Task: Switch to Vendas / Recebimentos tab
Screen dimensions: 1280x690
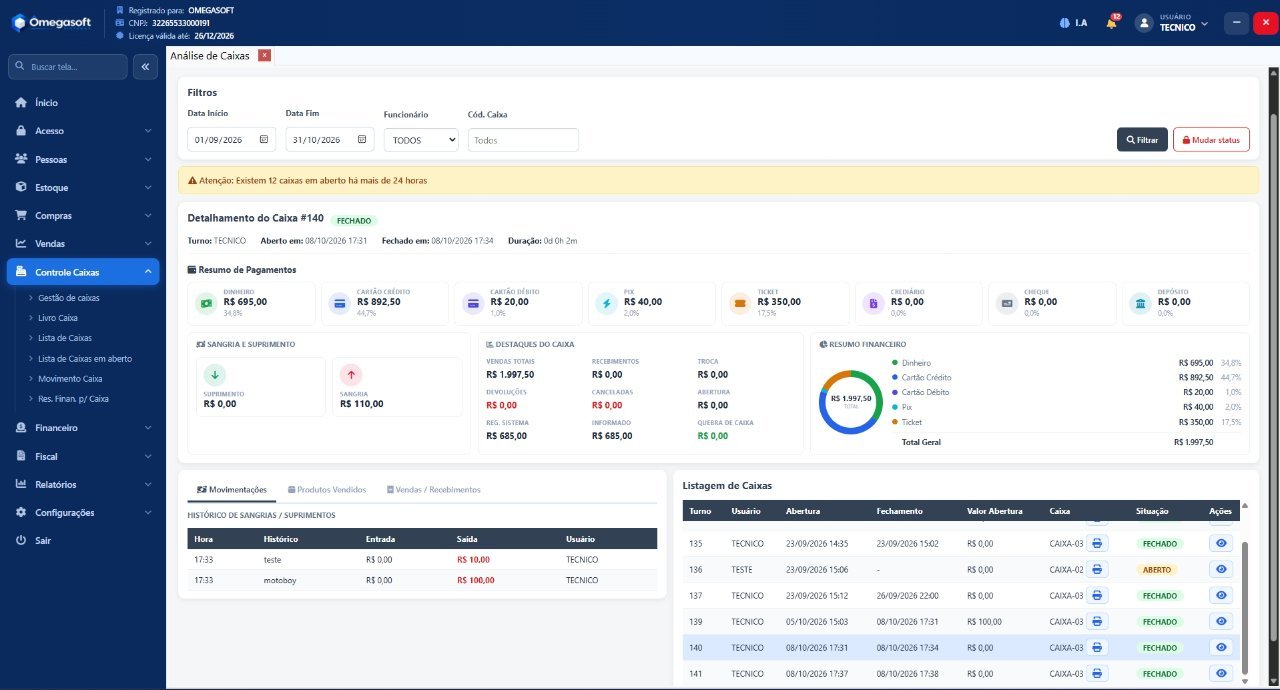Action: pos(433,490)
